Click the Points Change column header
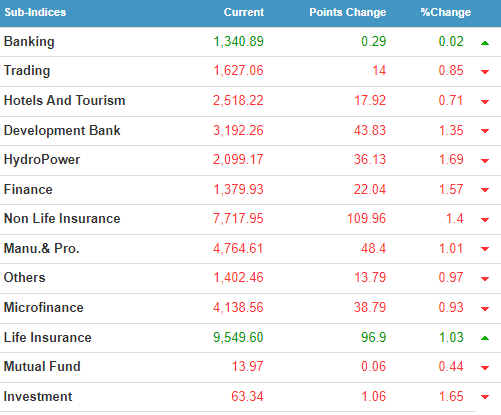The height and width of the screenshot is (415, 501). click(348, 12)
